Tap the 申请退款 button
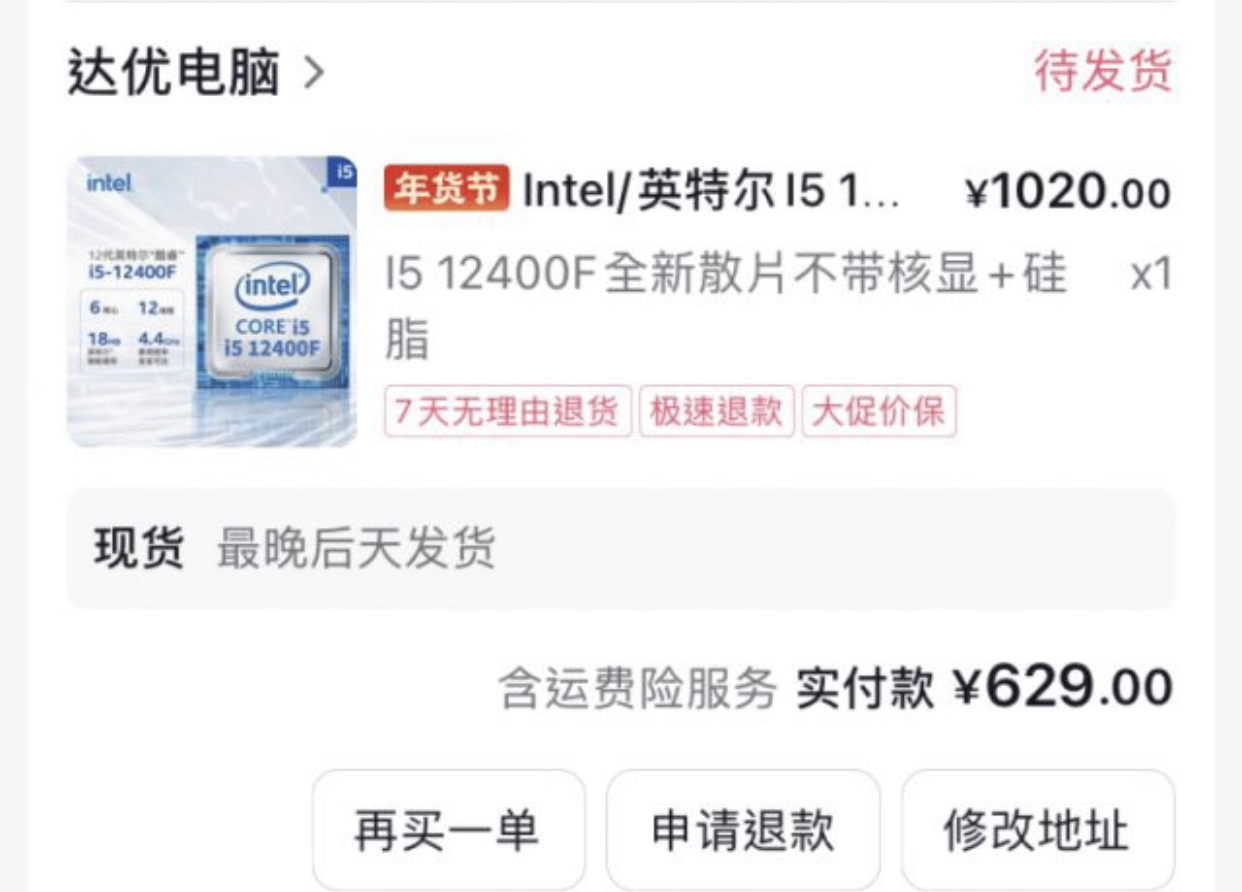 [744, 830]
